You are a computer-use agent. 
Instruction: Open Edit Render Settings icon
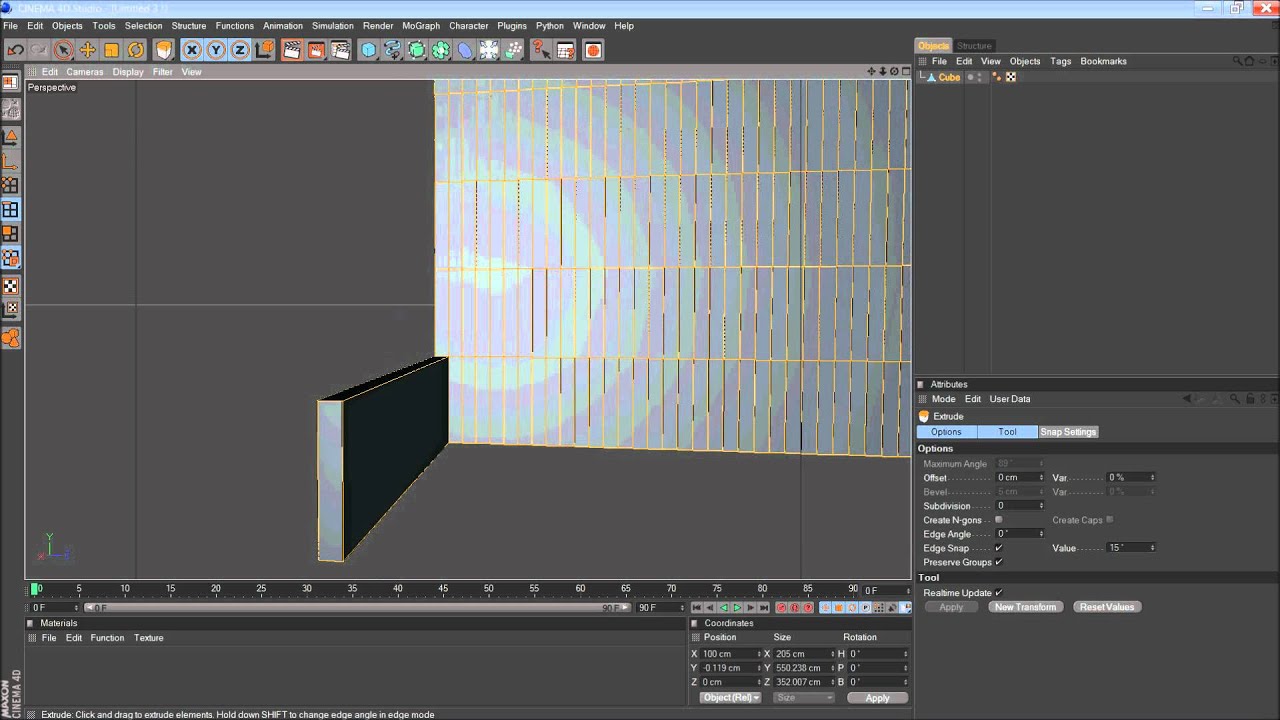tap(340, 50)
